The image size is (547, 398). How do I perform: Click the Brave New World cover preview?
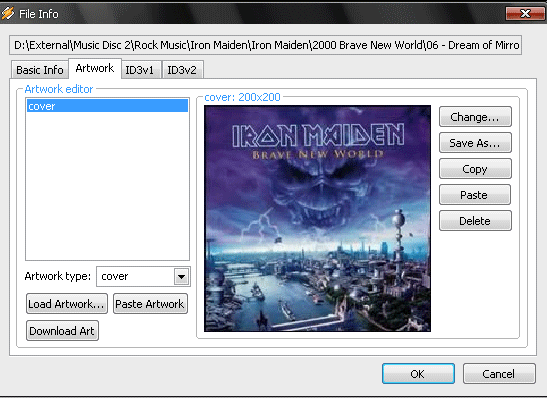tap(317, 218)
